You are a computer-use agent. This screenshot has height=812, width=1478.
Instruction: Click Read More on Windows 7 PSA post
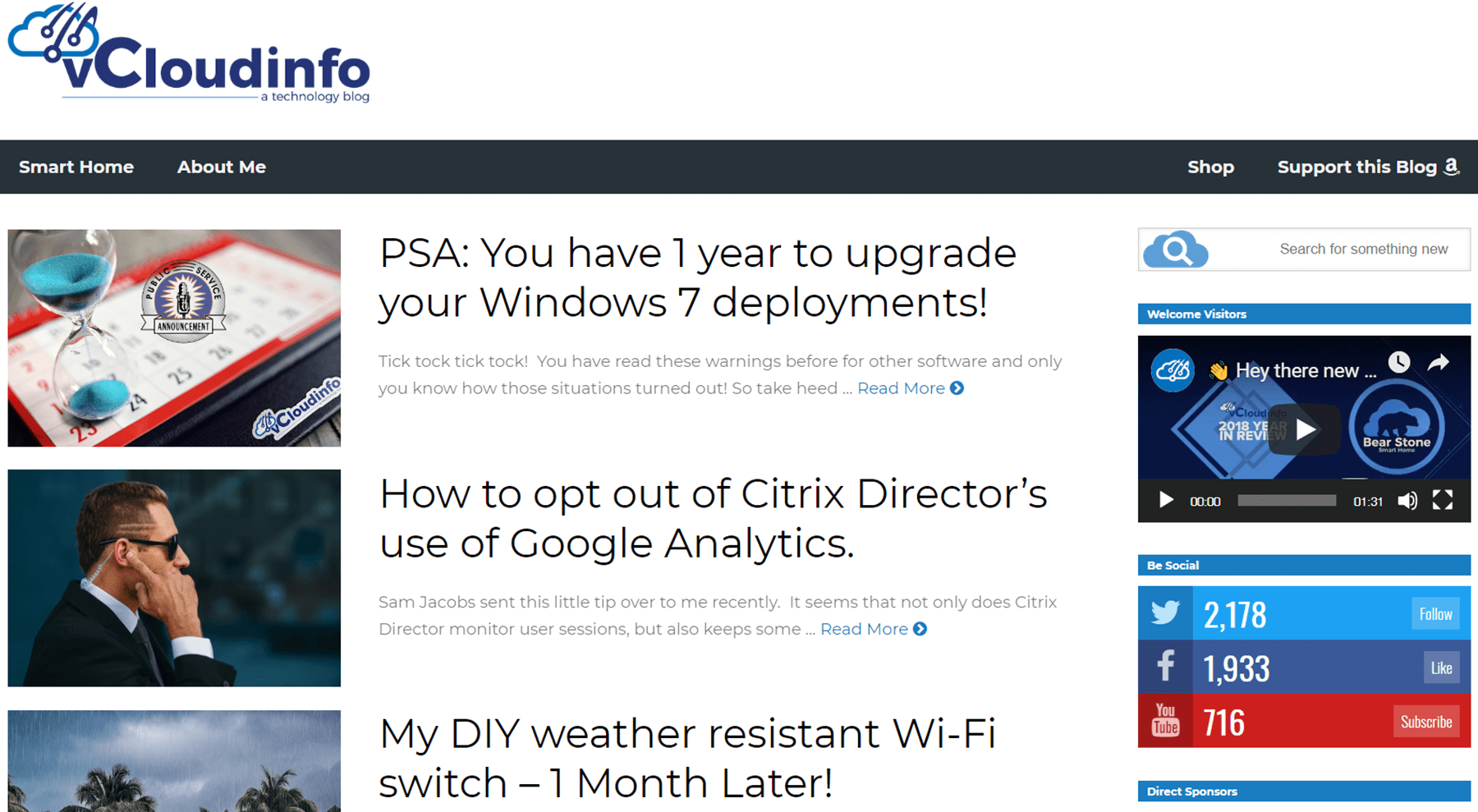click(901, 388)
